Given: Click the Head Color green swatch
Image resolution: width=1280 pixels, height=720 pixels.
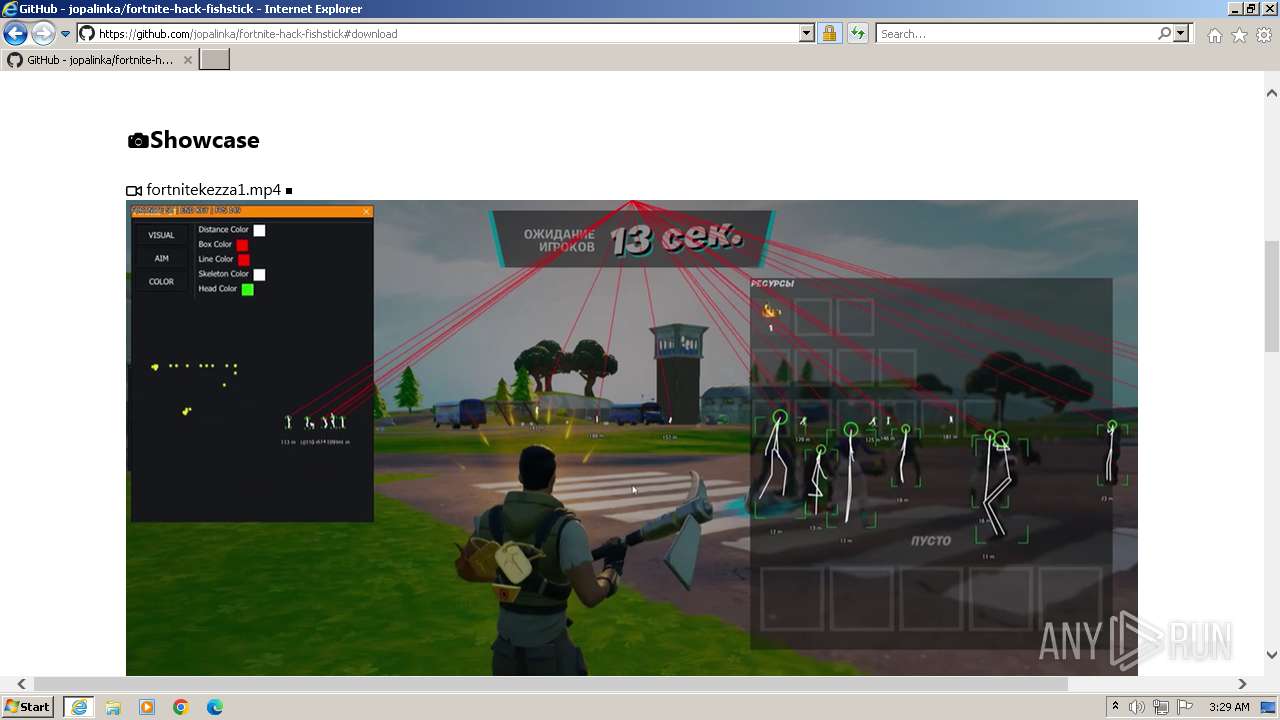Looking at the screenshot, I should click(x=247, y=289).
